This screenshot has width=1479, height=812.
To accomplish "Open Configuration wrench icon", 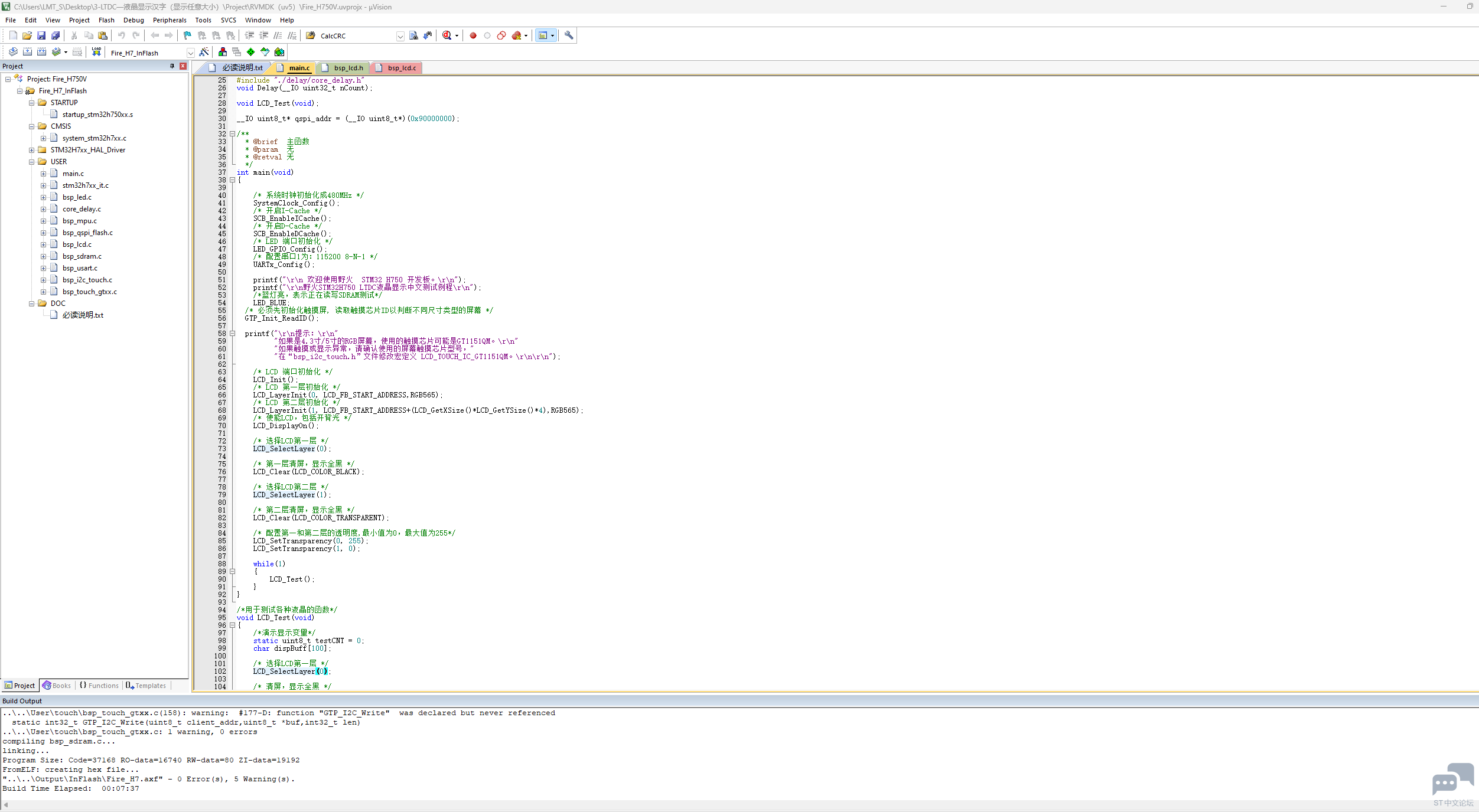I will (x=569, y=35).
